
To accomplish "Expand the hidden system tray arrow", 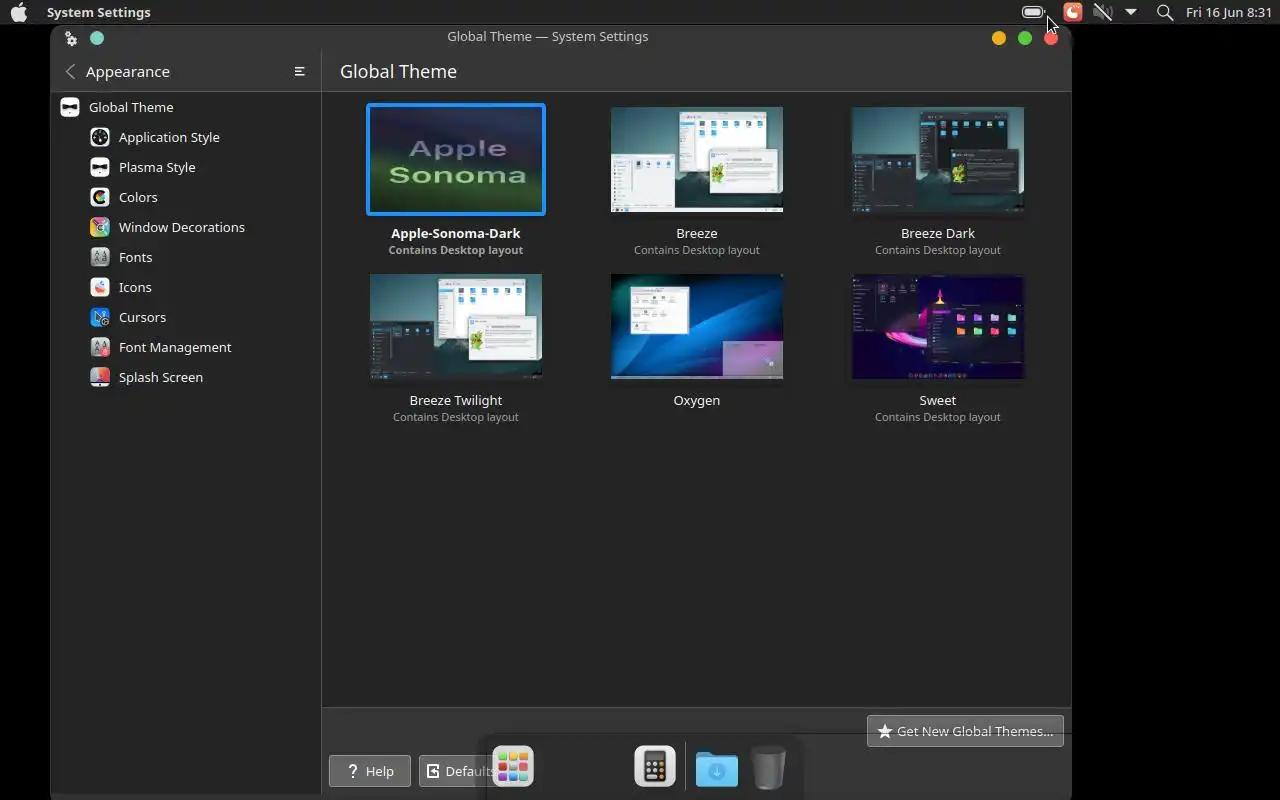I will 1131,12.
